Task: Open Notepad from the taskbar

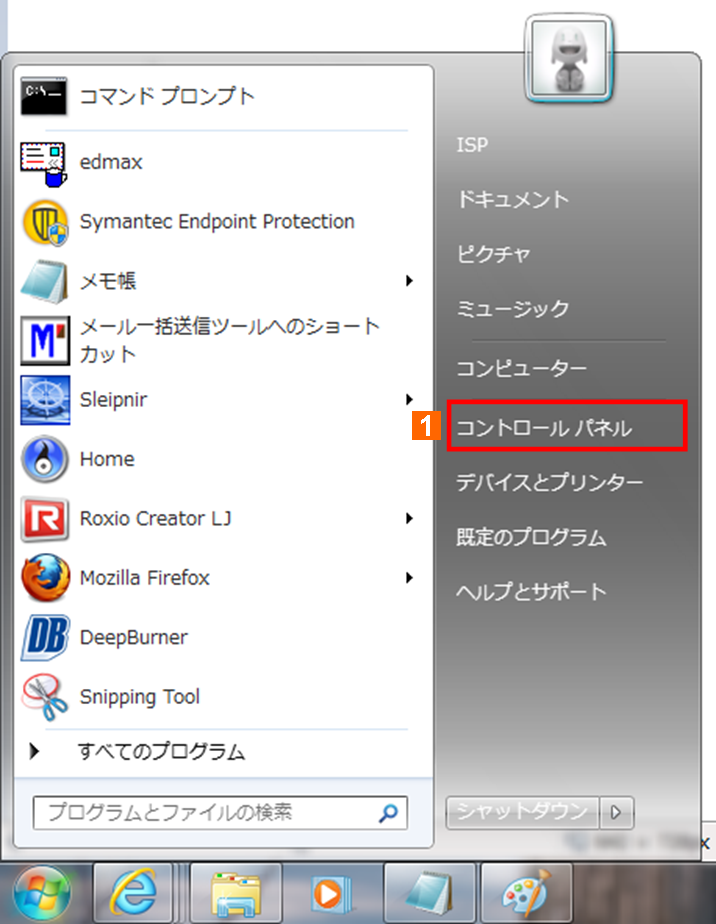Action: tap(430, 893)
